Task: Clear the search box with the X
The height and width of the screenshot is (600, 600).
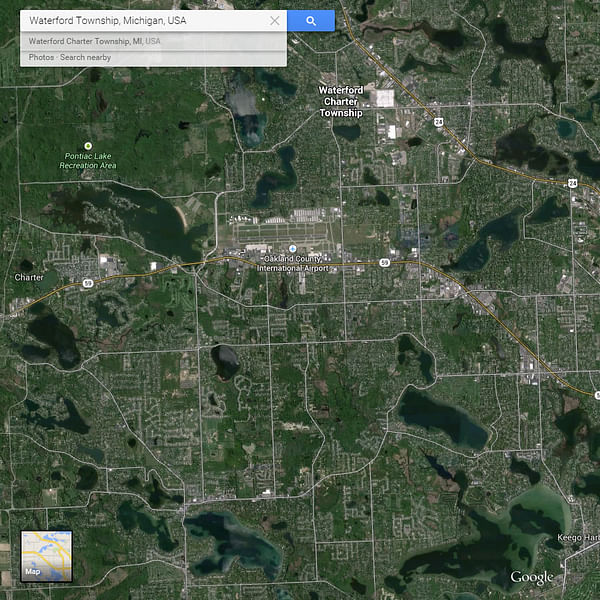Action: (275, 20)
